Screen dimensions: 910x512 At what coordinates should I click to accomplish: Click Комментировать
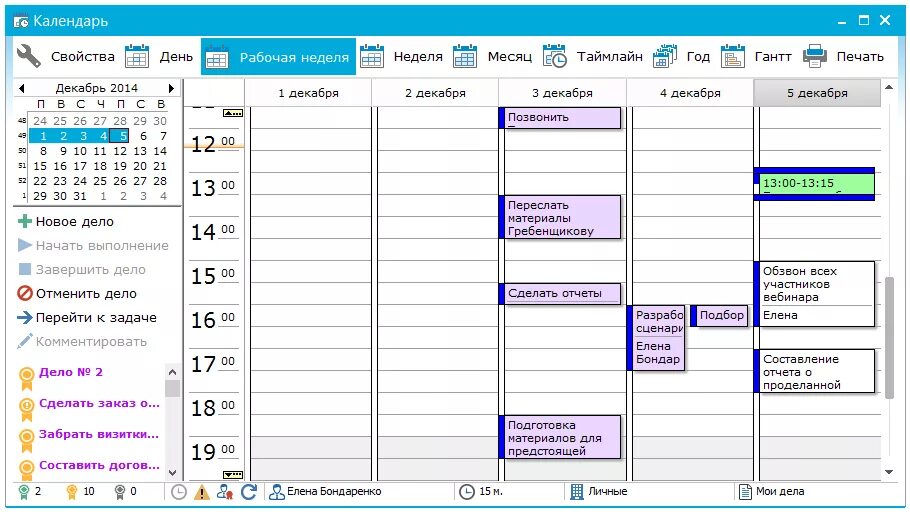82,341
